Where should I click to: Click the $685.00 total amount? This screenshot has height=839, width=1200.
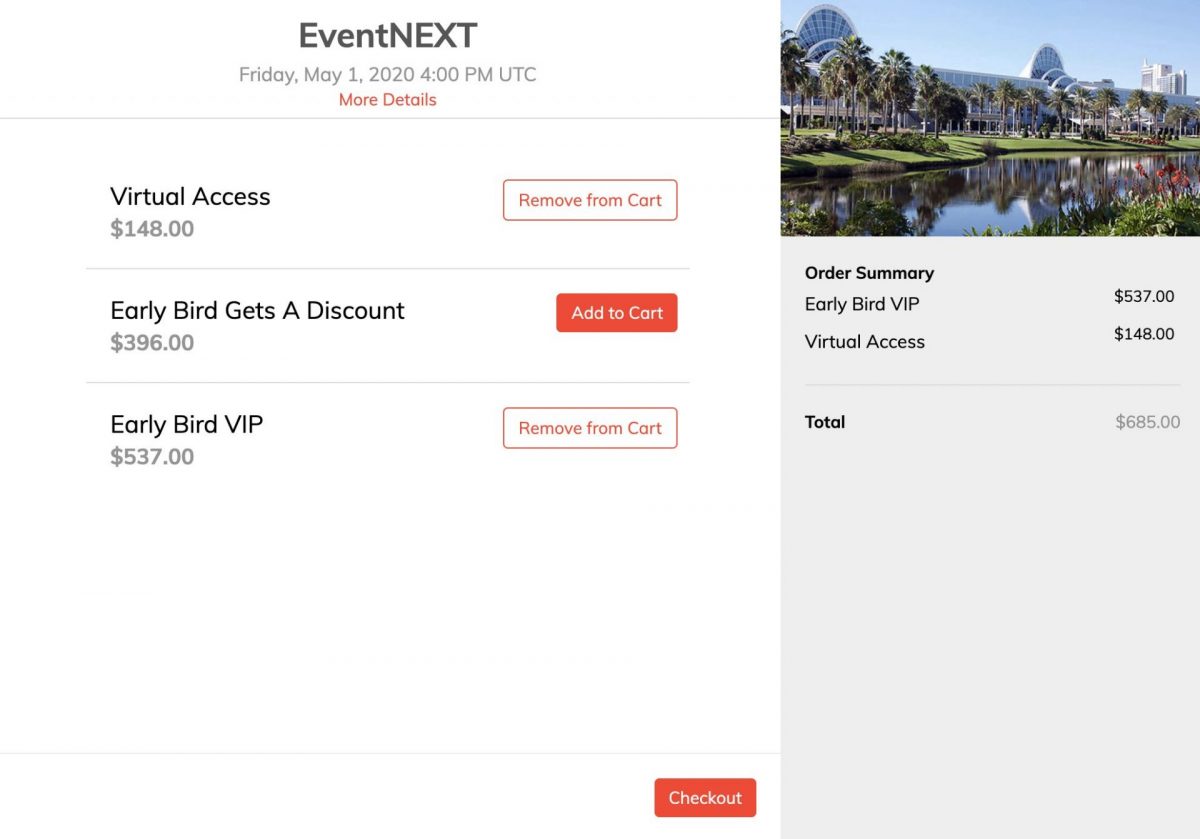pyautogui.click(x=1147, y=422)
